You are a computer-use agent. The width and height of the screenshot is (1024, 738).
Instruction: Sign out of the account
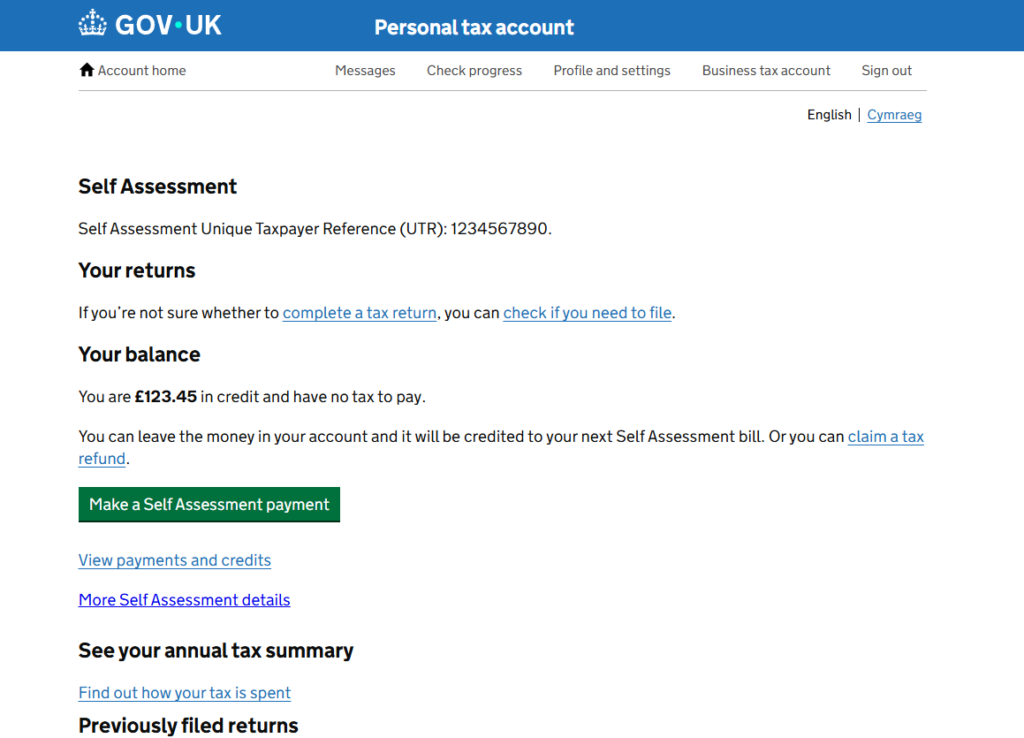coord(887,71)
